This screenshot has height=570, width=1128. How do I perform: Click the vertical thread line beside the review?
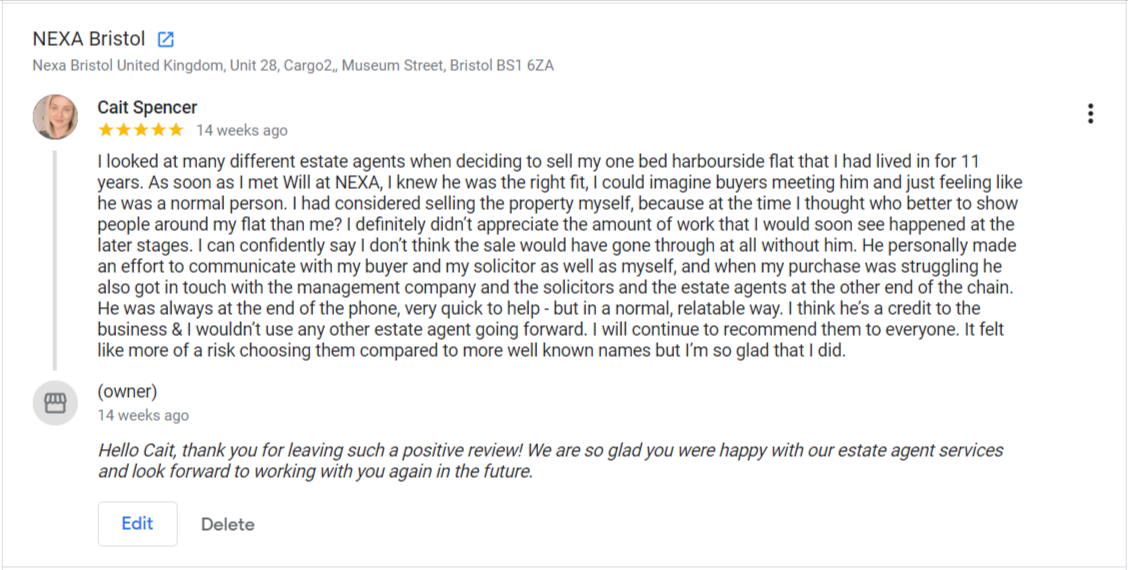point(55,260)
